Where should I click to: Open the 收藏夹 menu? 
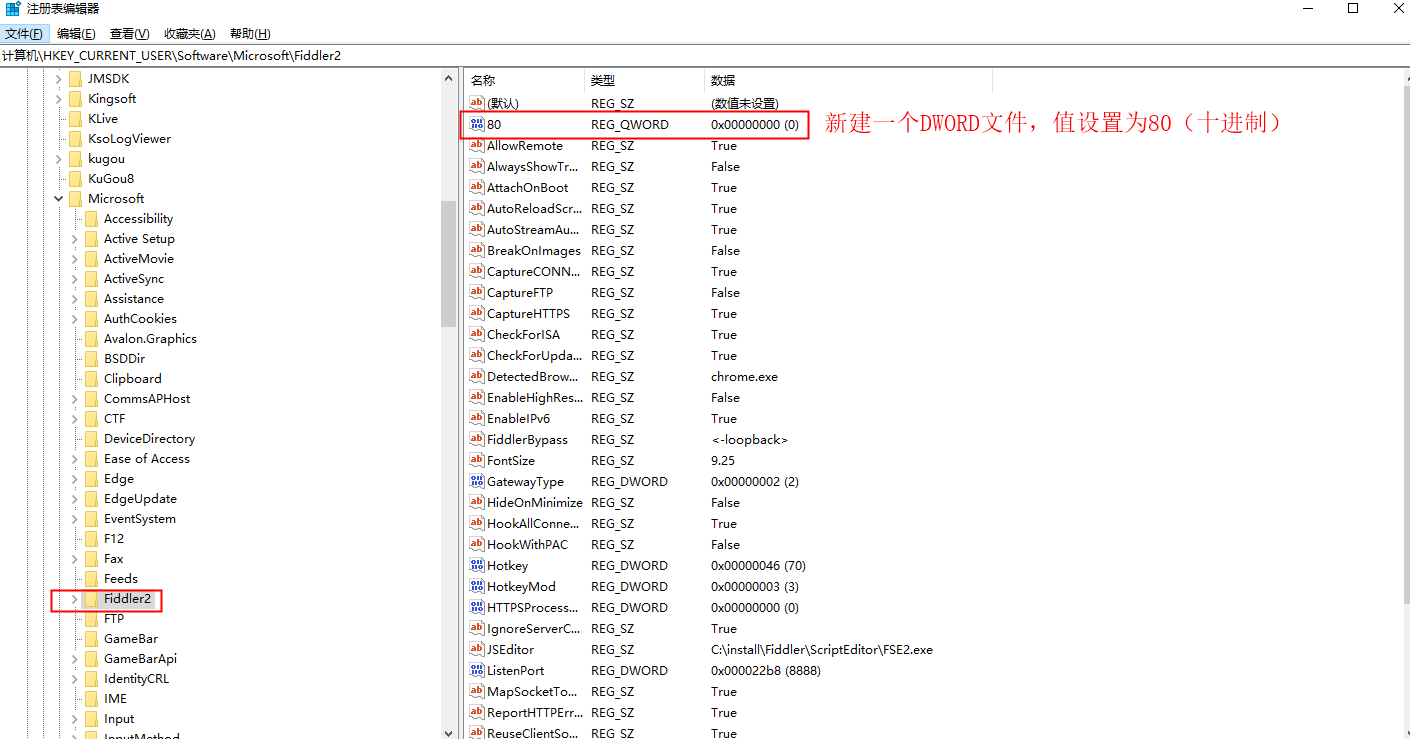click(188, 33)
